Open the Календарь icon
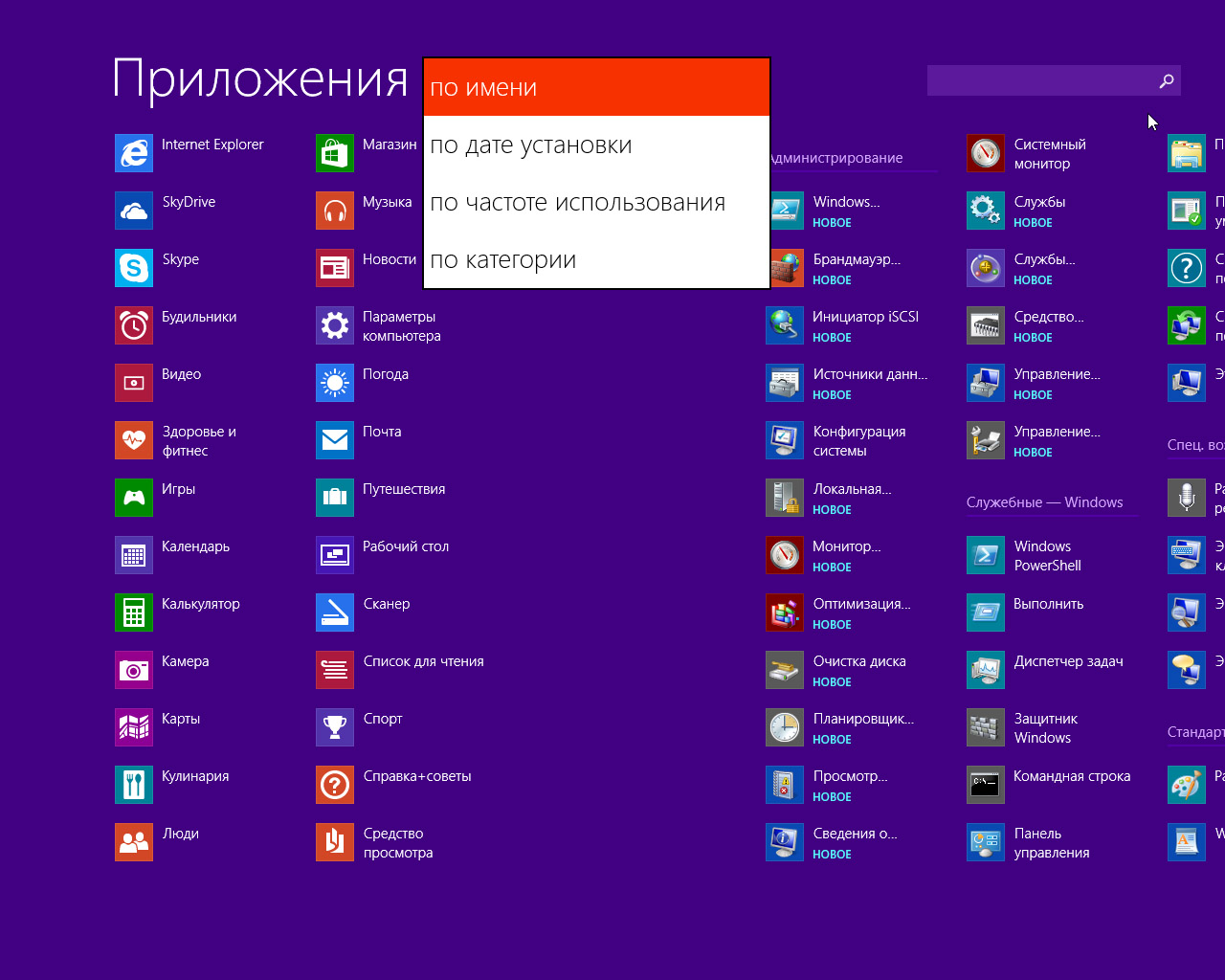The height and width of the screenshot is (980, 1225). point(134,555)
